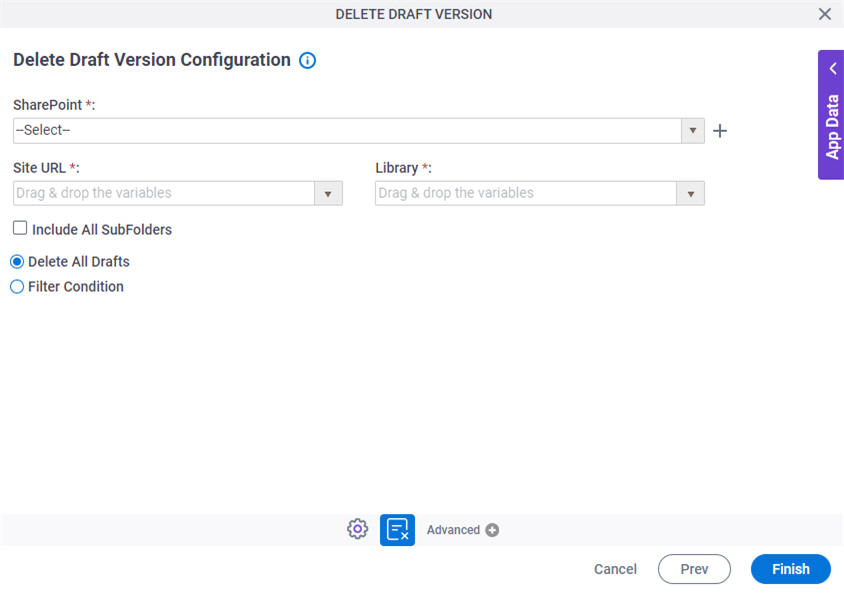Collapse the App Data panel chevron
The height and width of the screenshot is (594, 844).
pyautogui.click(x=832, y=68)
